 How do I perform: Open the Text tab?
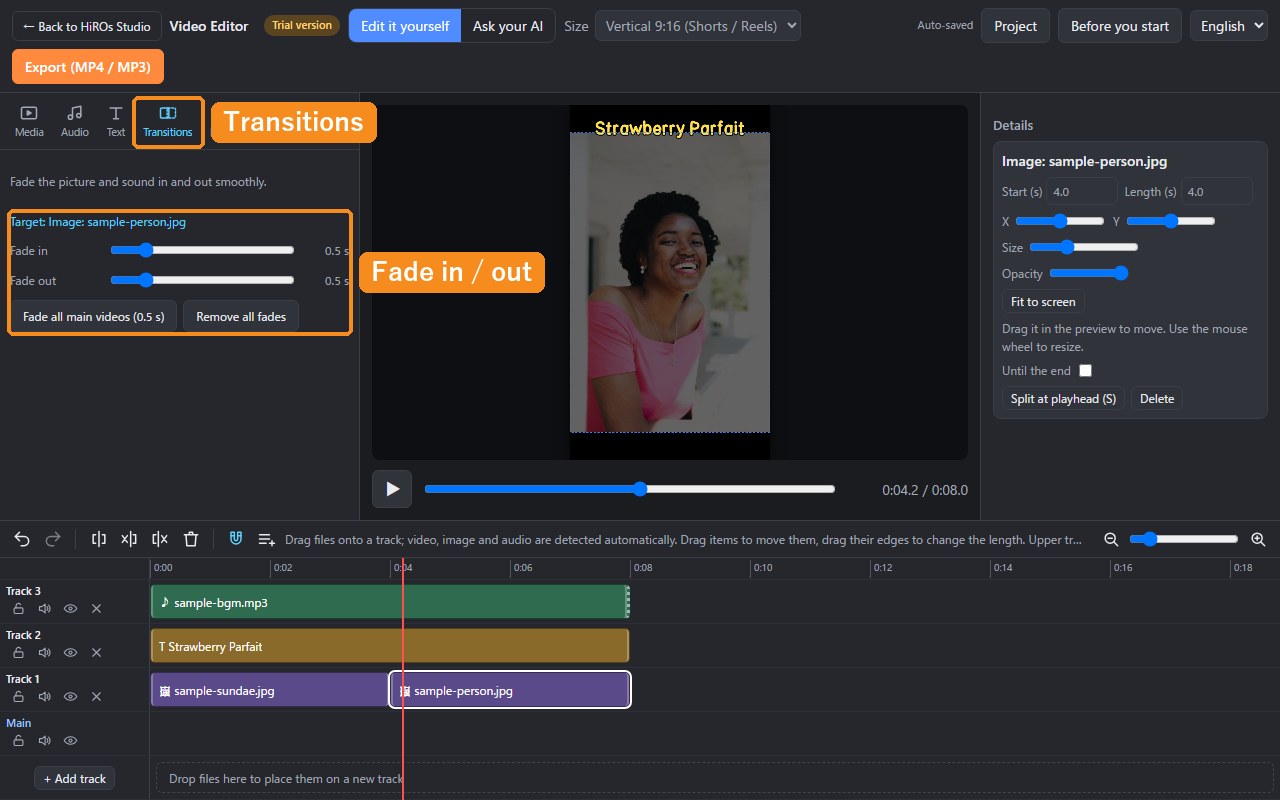pyautogui.click(x=116, y=122)
